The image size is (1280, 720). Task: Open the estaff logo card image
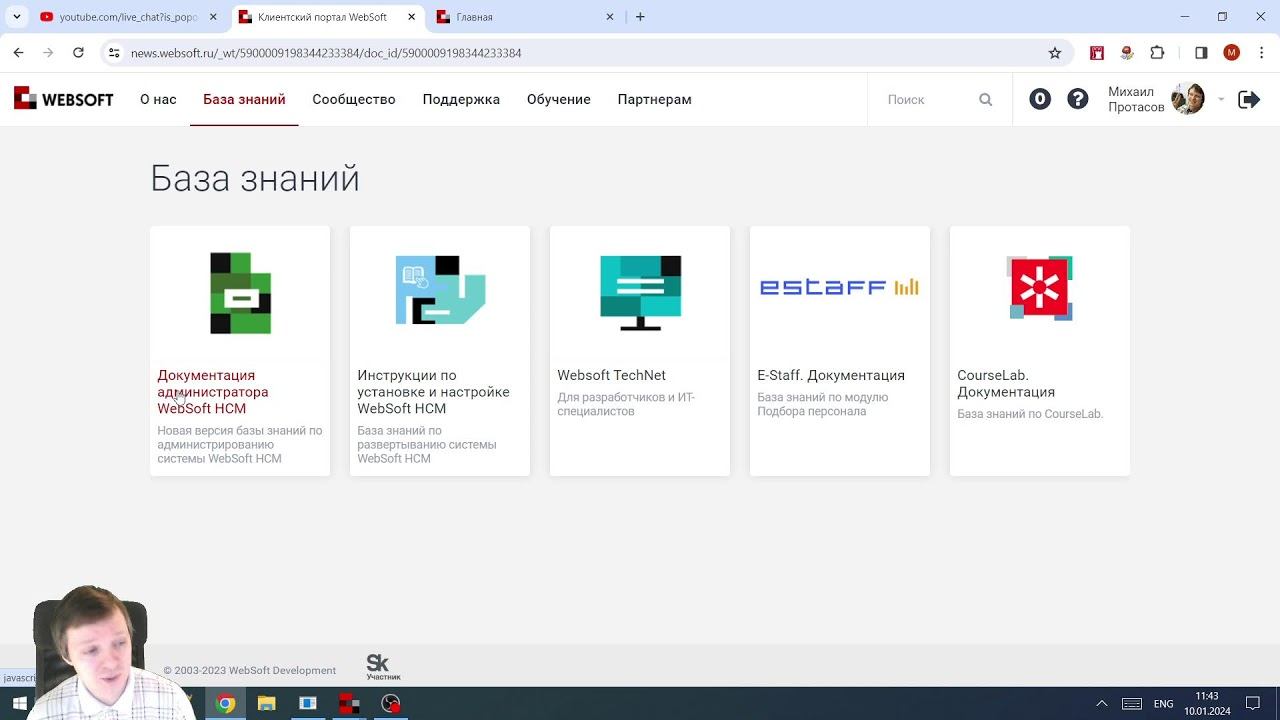tap(839, 288)
